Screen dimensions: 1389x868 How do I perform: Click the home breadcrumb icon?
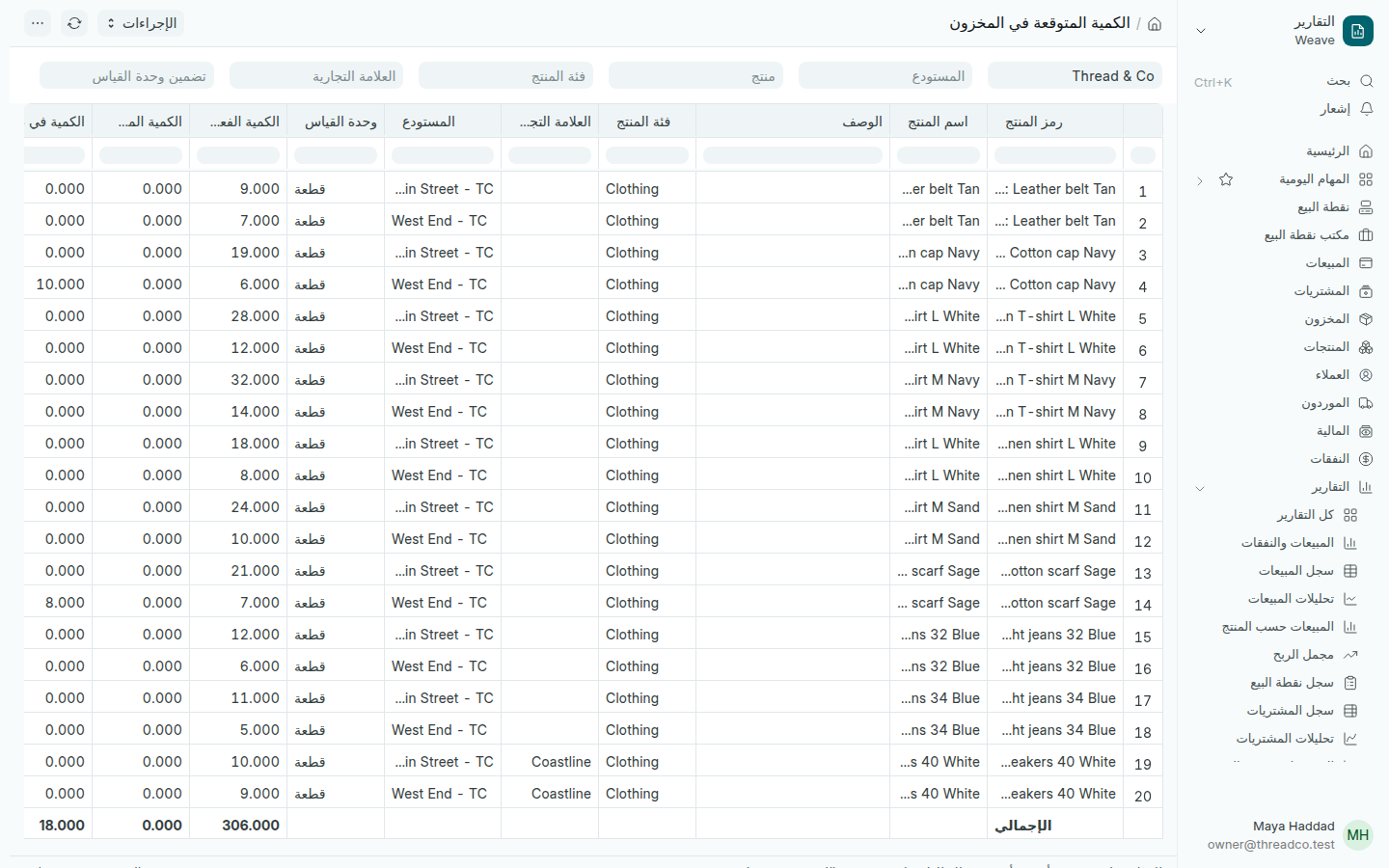click(1155, 23)
